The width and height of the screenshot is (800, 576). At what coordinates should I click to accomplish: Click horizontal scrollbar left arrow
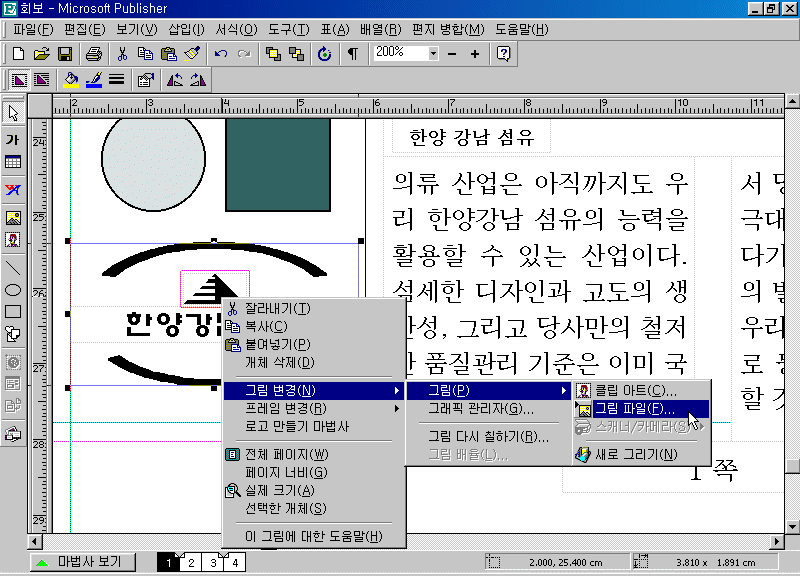tap(35, 541)
